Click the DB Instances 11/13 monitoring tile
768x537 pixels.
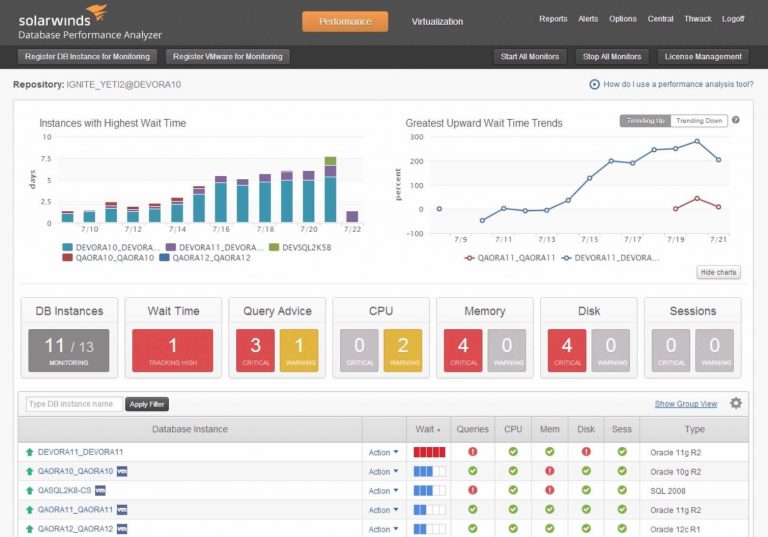point(69,350)
